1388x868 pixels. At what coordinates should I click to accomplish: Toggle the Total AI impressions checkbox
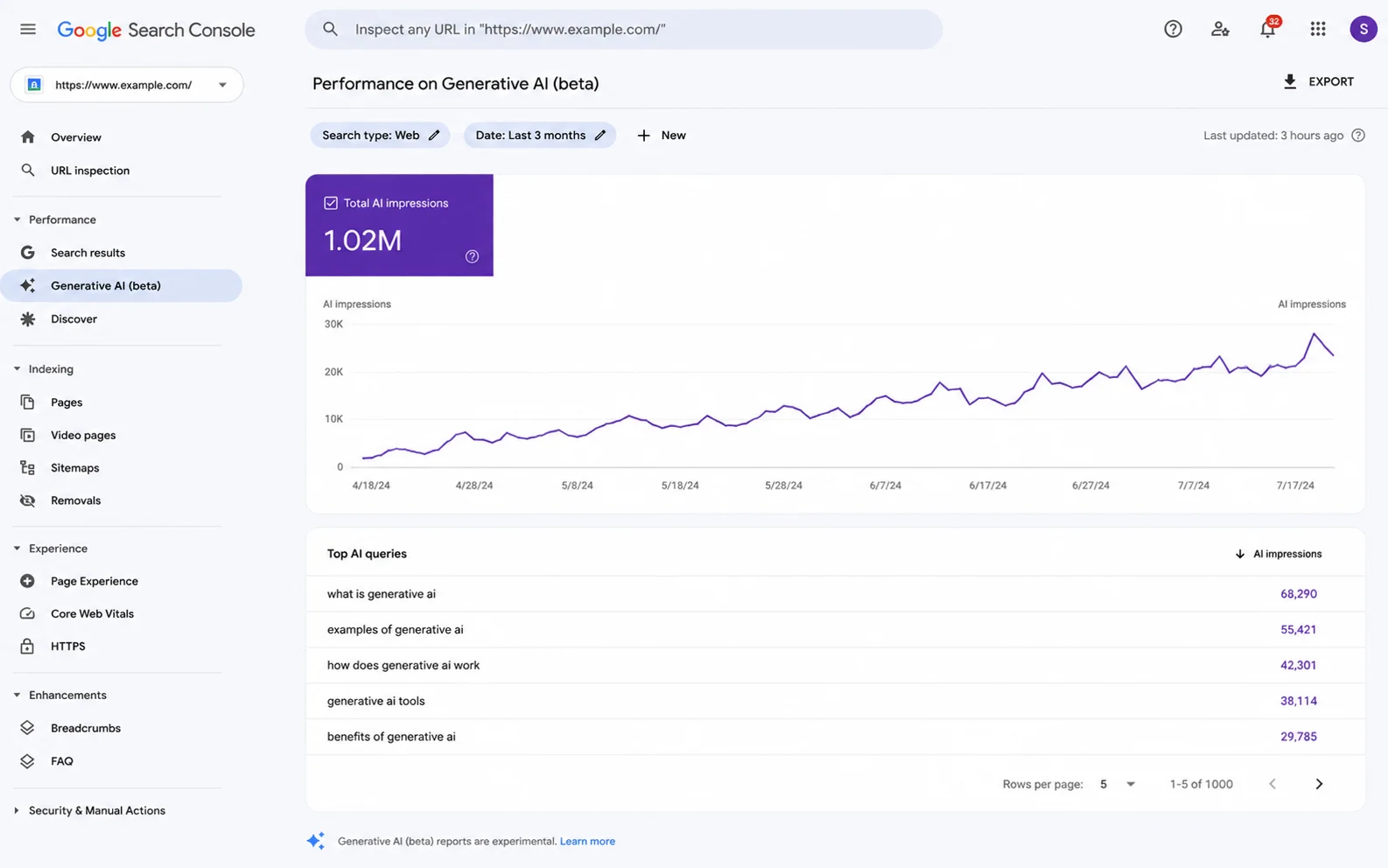coord(331,203)
